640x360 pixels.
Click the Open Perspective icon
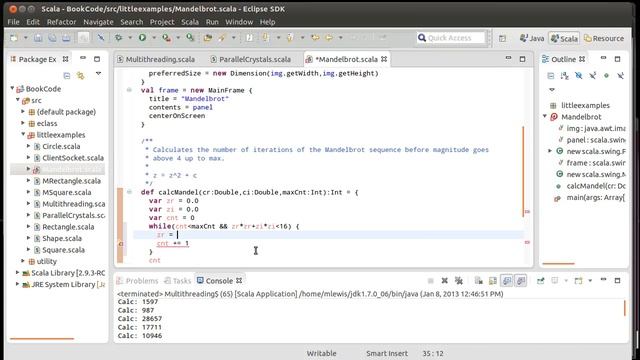[x=502, y=38]
